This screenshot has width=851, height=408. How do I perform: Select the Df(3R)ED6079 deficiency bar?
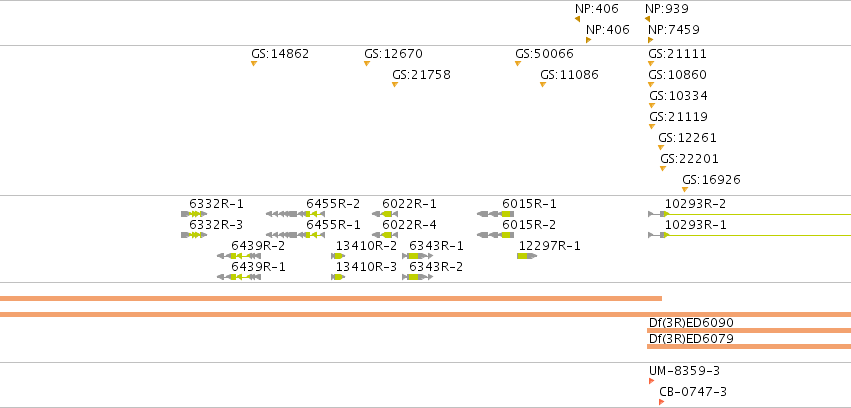(x=749, y=347)
